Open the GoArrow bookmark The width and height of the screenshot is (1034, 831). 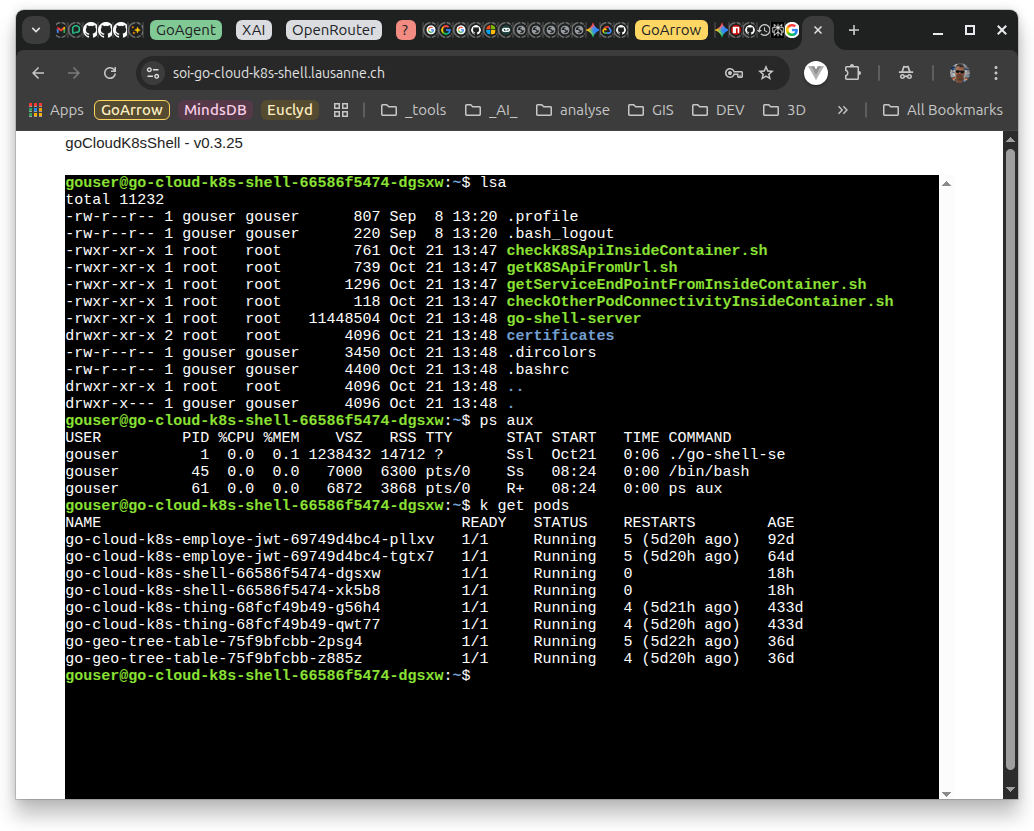point(132,110)
